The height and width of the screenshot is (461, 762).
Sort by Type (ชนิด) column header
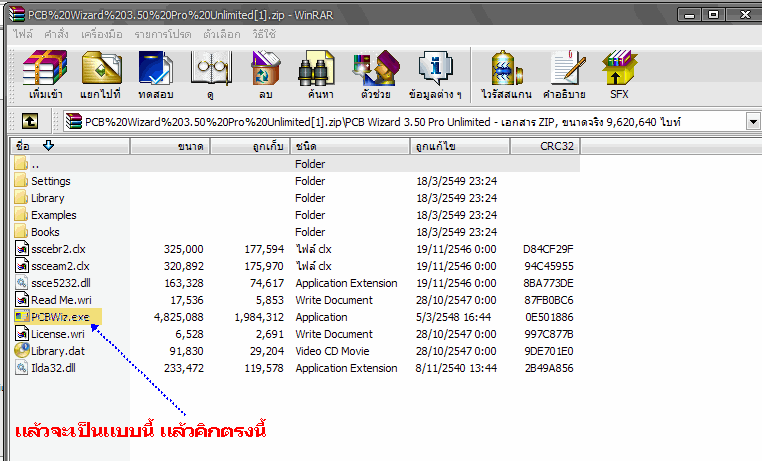[350, 146]
